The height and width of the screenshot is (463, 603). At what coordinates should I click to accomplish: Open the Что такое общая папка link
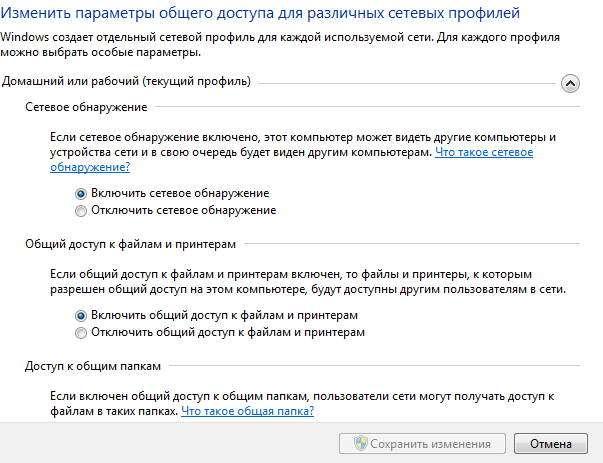tap(247, 411)
